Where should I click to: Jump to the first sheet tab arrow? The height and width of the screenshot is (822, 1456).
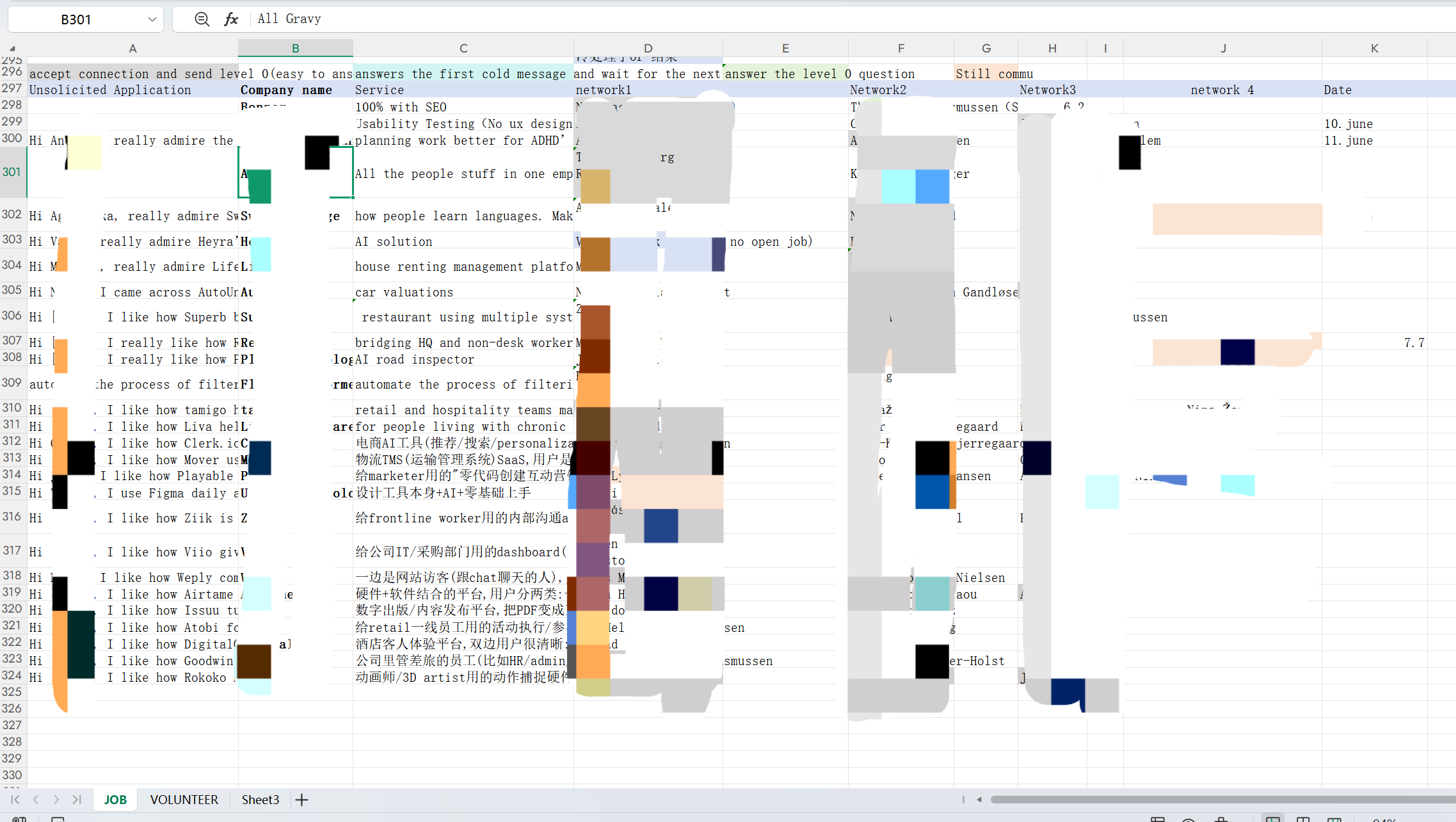click(x=15, y=800)
